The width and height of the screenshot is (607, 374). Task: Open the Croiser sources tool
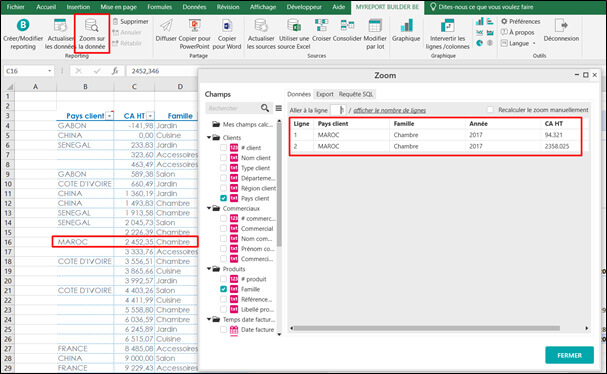coord(321,30)
